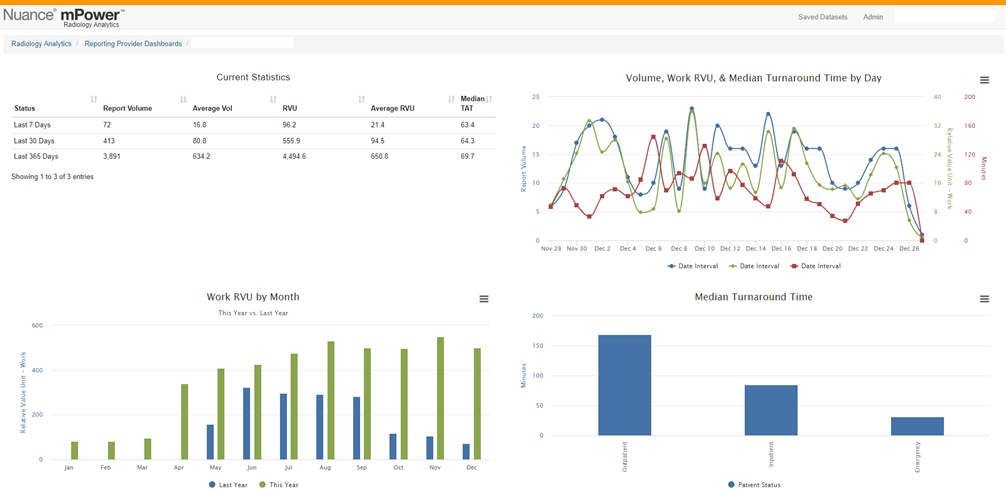Screen dimensions: 1006x492
Task: Toggle the red Date Interval legend series
Action: coord(815,266)
